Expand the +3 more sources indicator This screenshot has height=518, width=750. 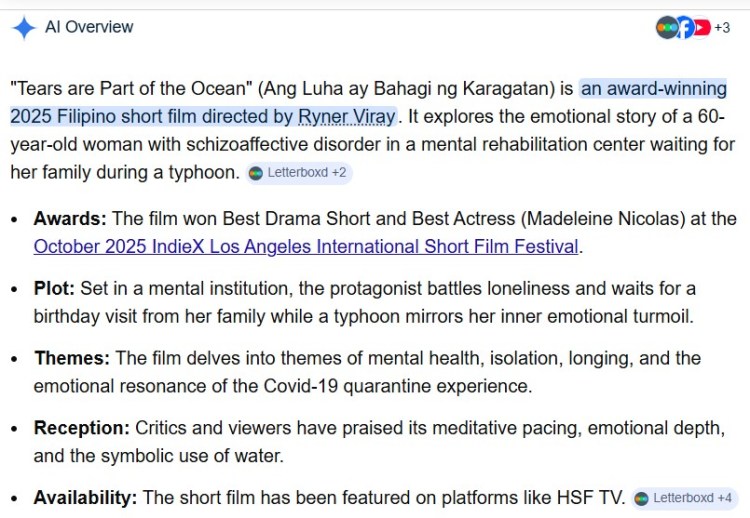point(722,27)
